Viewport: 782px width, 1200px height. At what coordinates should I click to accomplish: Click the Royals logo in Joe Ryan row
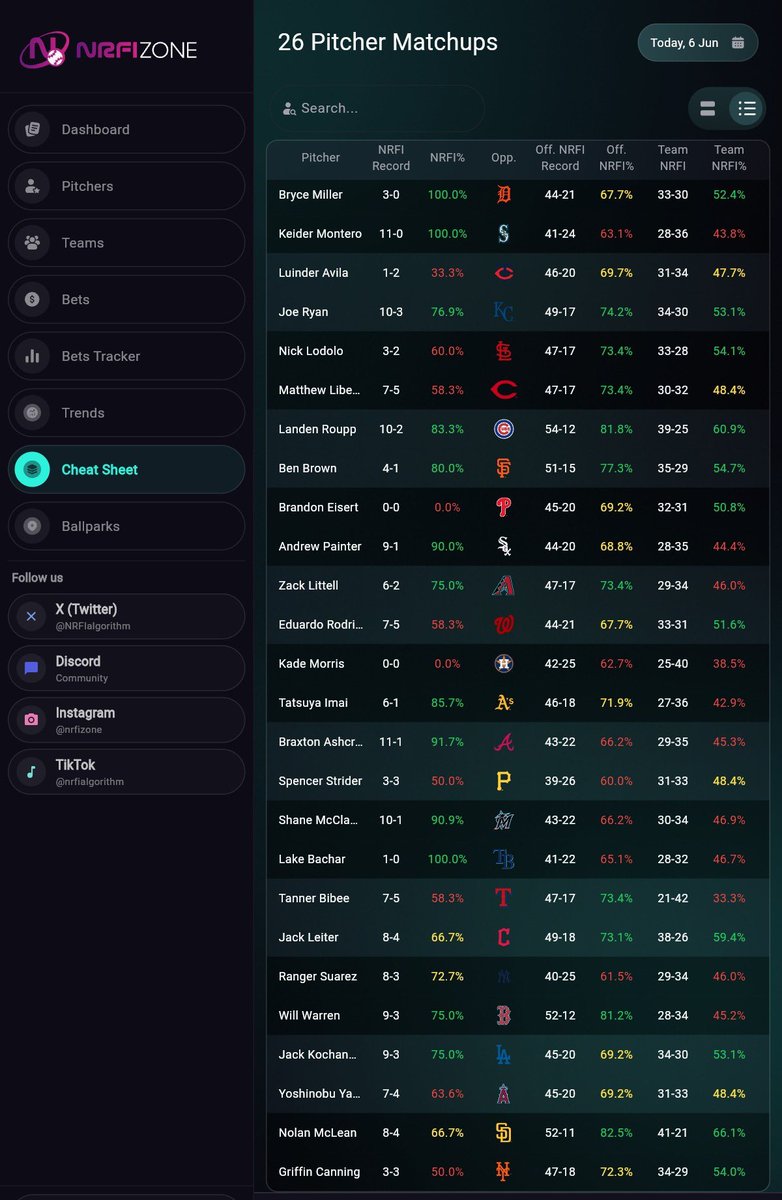(503, 312)
